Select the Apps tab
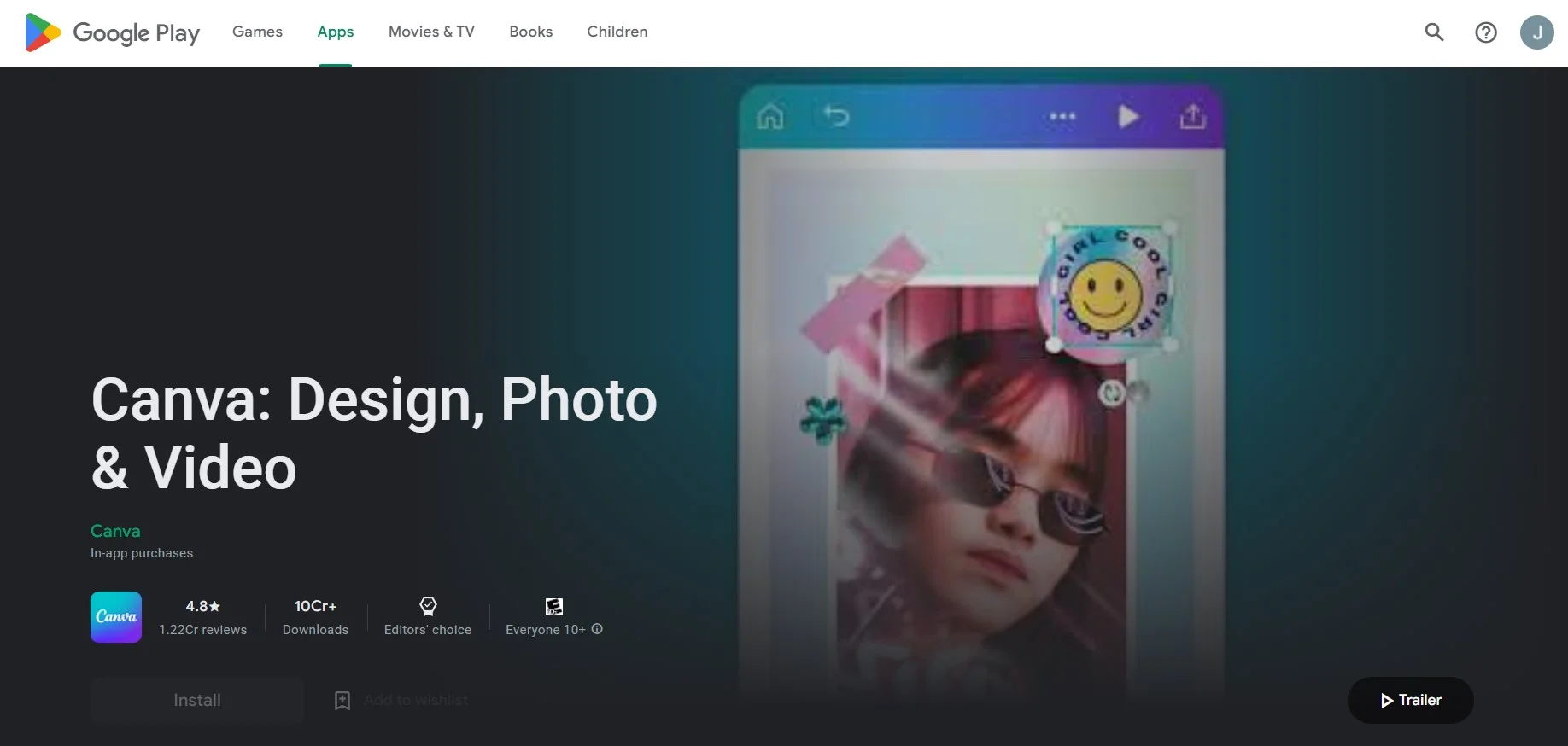Viewport: 1568px width, 746px height. point(336,32)
